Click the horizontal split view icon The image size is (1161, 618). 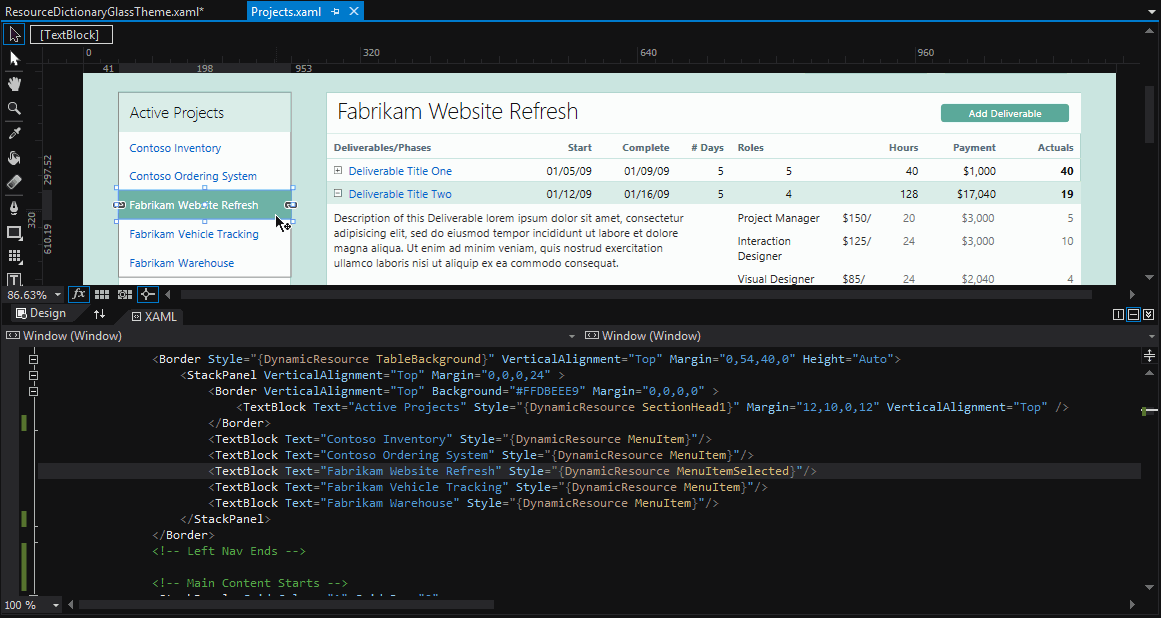pos(1133,315)
